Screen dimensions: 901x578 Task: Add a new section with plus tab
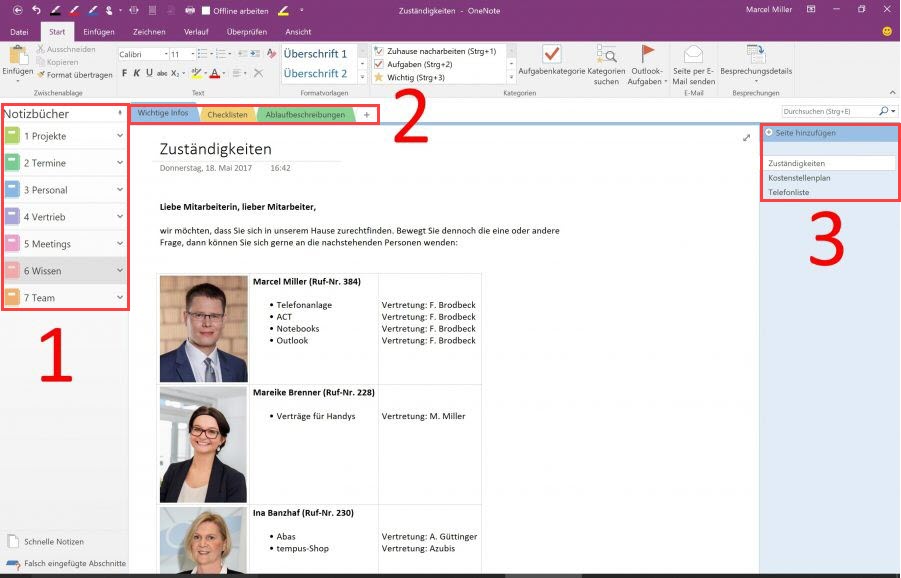(x=367, y=114)
